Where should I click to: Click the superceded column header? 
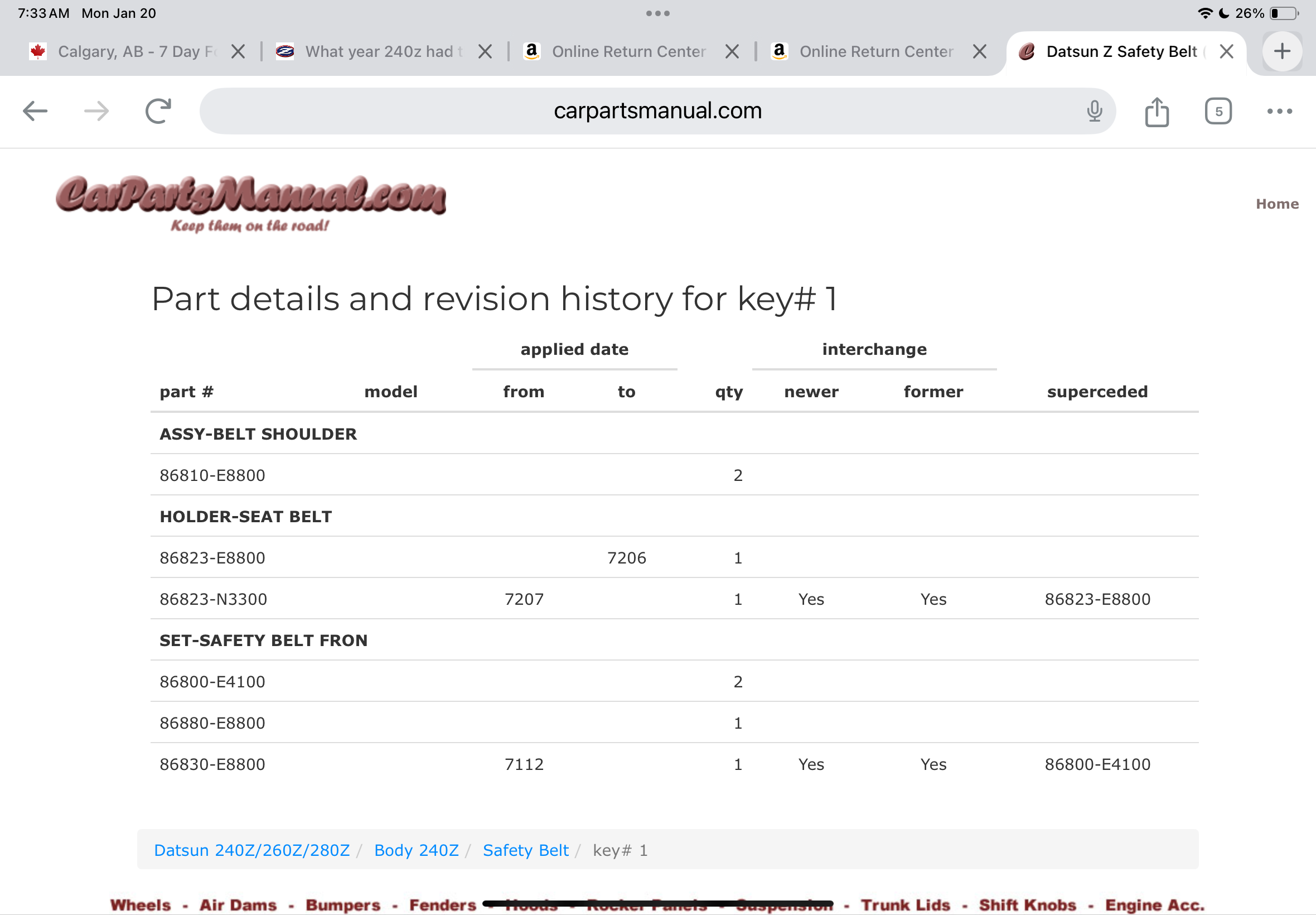1097,392
